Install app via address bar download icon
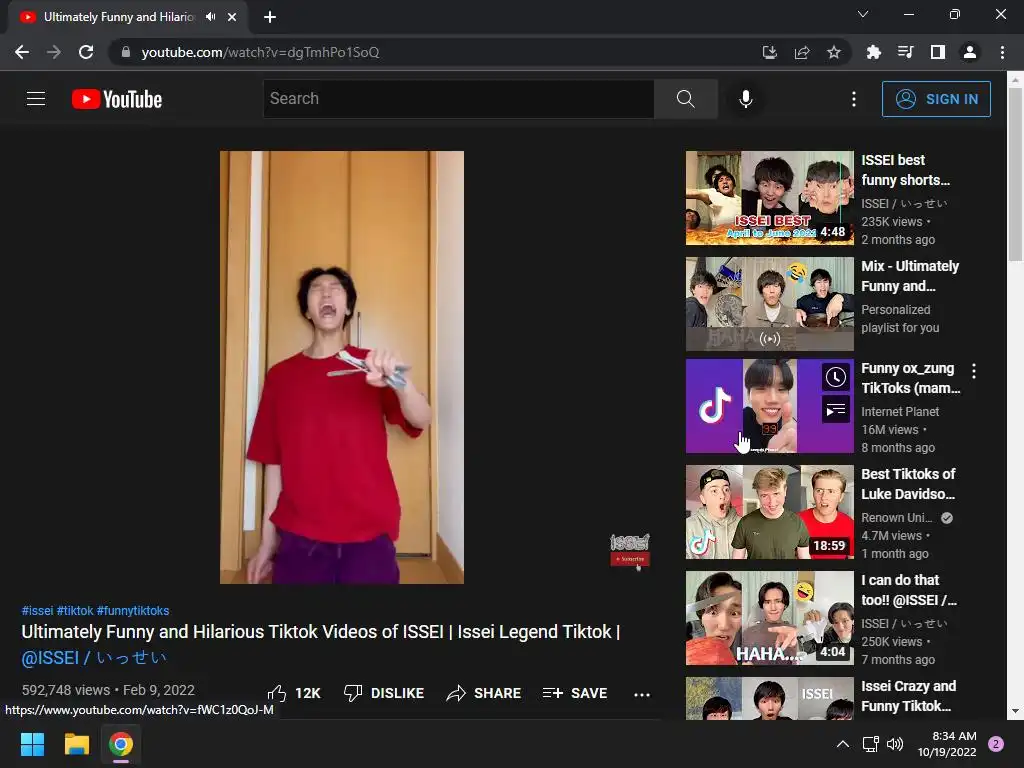This screenshot has height=768, width=1024. pyautogui.click(x=770, y=52)
